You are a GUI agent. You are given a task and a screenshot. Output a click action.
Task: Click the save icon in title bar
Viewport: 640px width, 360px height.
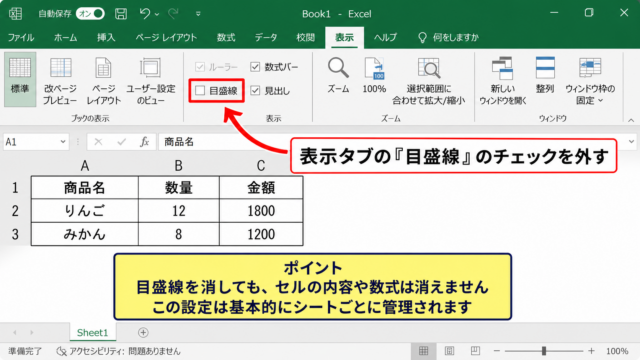click(x=121, y=13)
